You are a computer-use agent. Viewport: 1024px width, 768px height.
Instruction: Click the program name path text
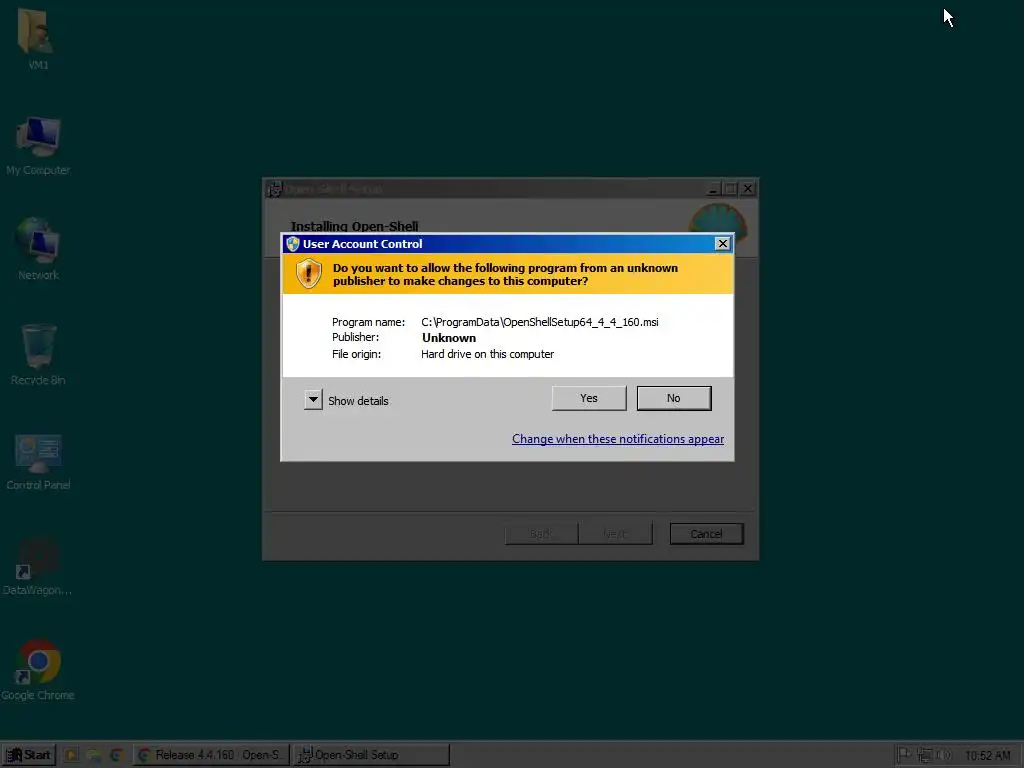click(539, 322)
